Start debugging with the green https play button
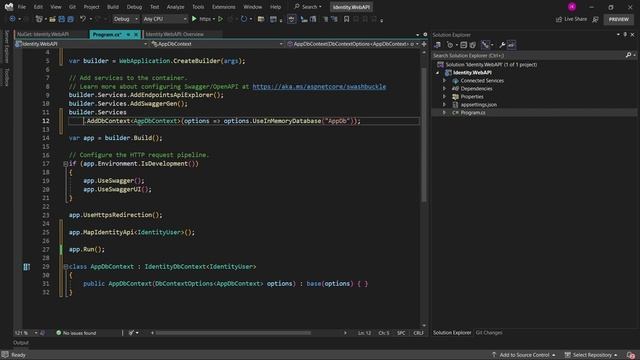Viewport: 640px width, 360px height. 194,19
